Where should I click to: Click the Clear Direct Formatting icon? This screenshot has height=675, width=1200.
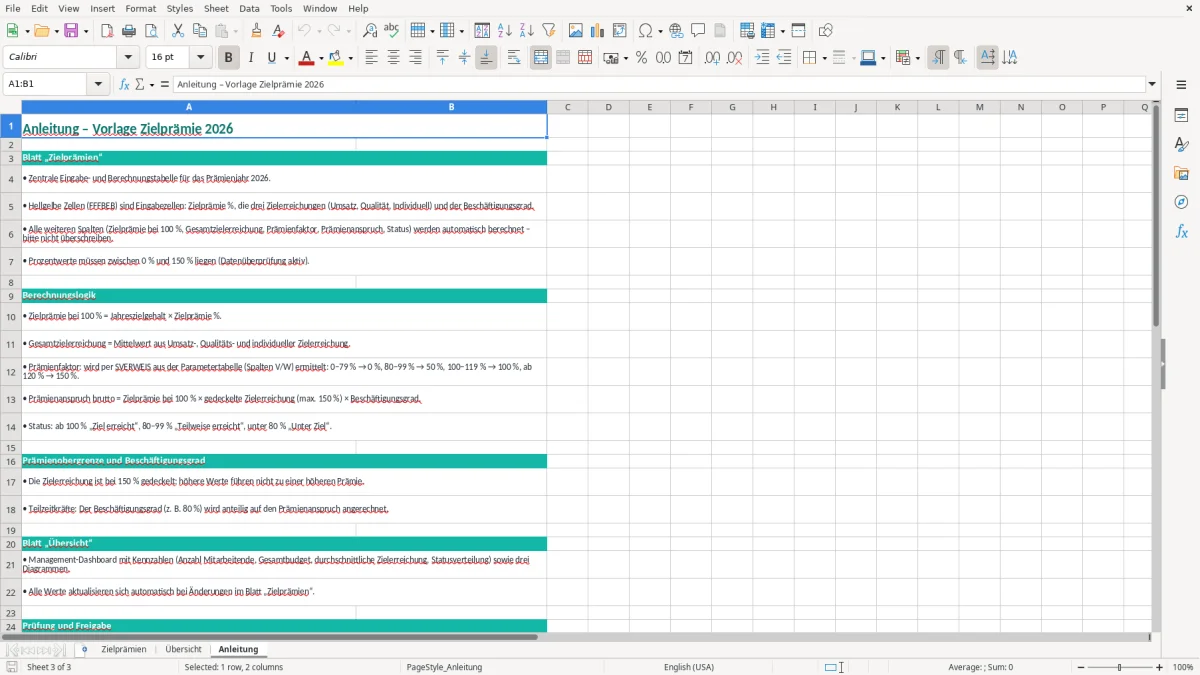click(278, 31)
